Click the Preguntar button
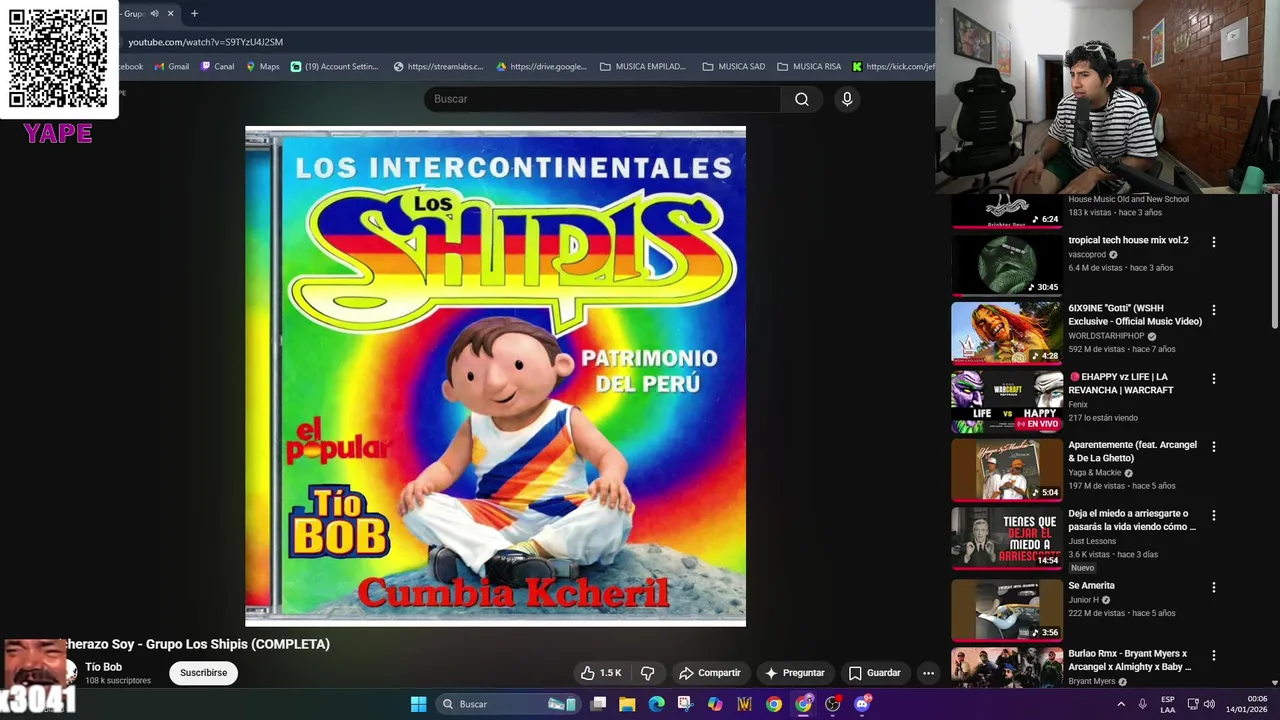Viewport: 1280px width, 720px height. 794,673
